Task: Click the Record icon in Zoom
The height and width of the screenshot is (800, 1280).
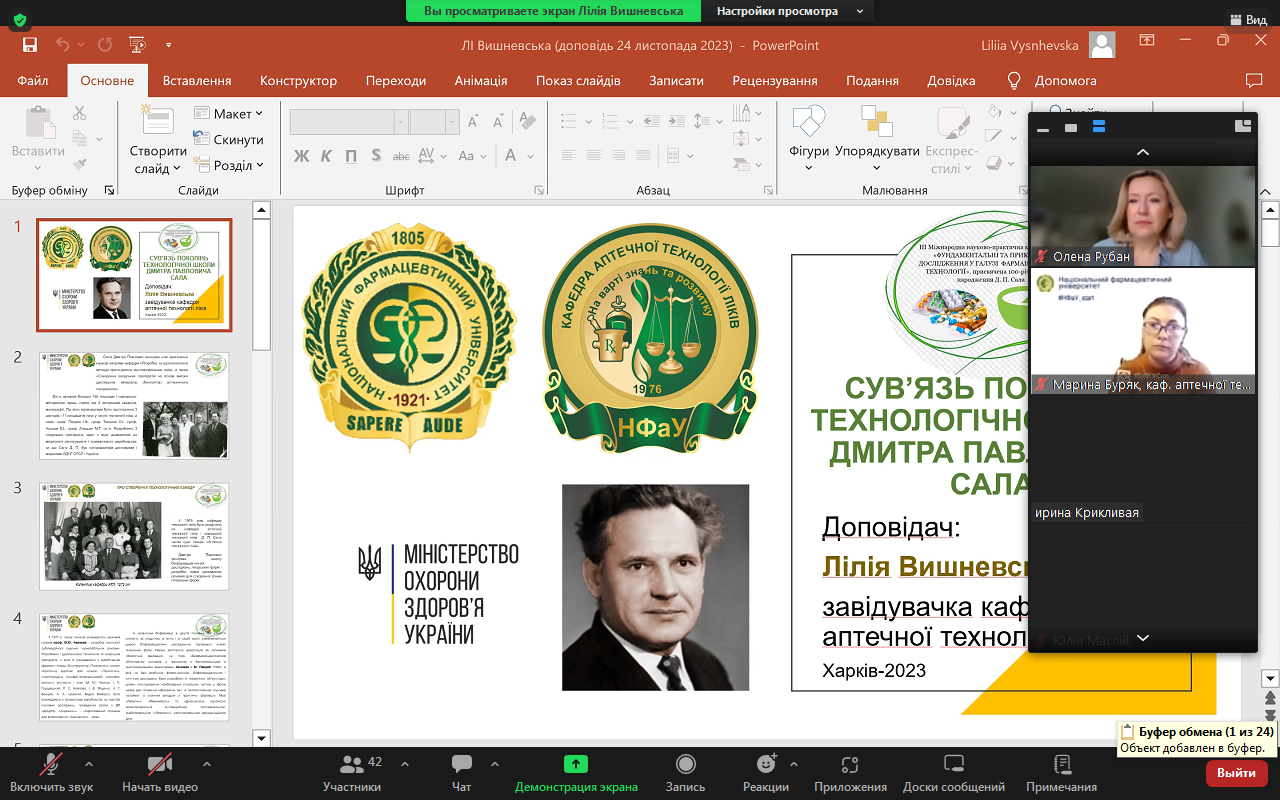Action: click(x=685, y=771)
